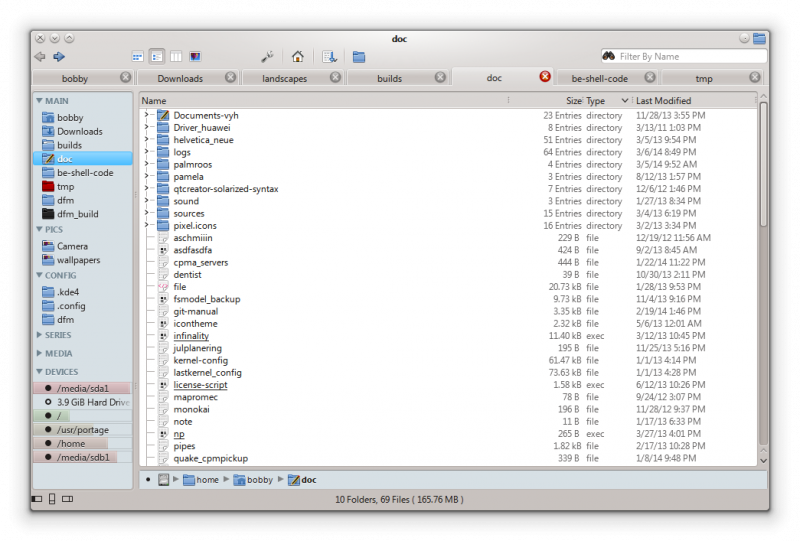Screen dimensions: 800x541
Task: Focus the Filter By Name field
Action: (x=684, y=57)
